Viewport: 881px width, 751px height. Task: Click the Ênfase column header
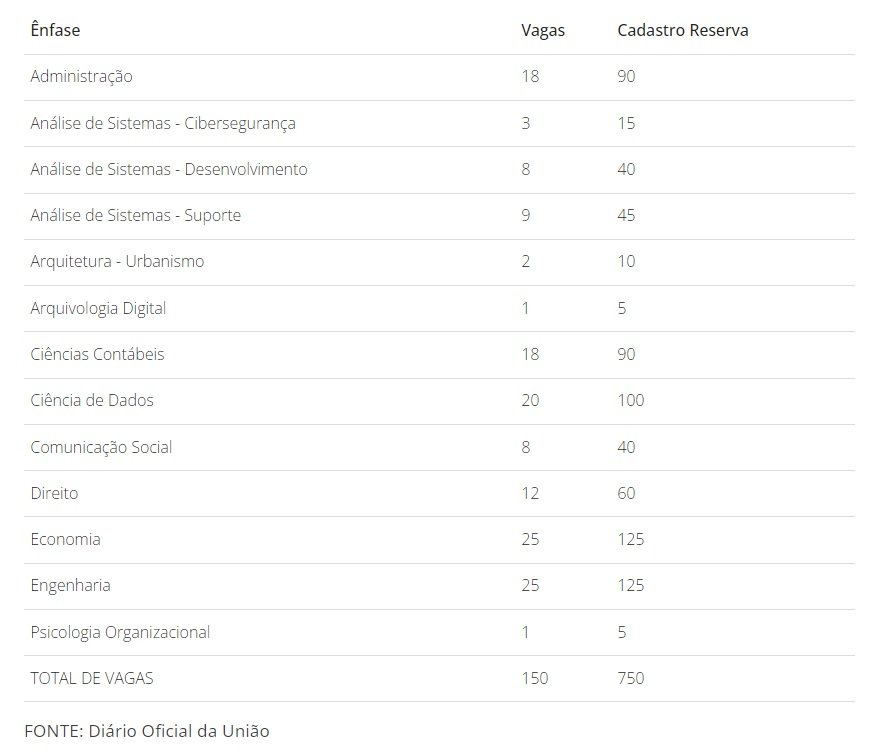pyautogui.click(x=55, y=30)
